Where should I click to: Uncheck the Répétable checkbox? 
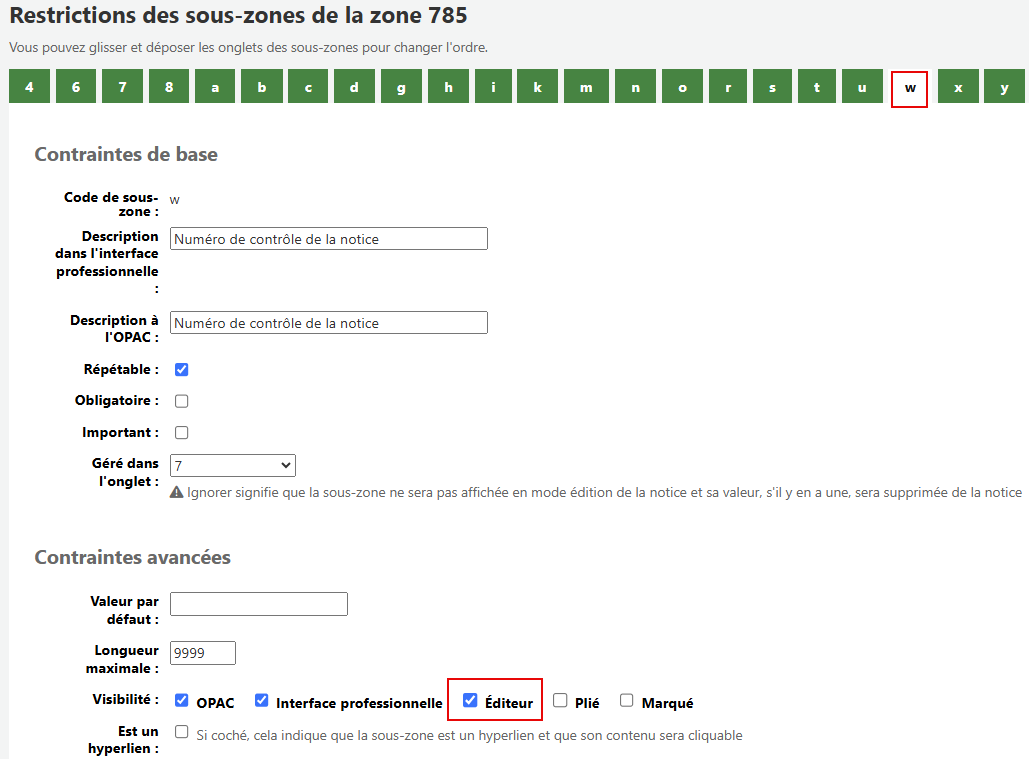181,369
